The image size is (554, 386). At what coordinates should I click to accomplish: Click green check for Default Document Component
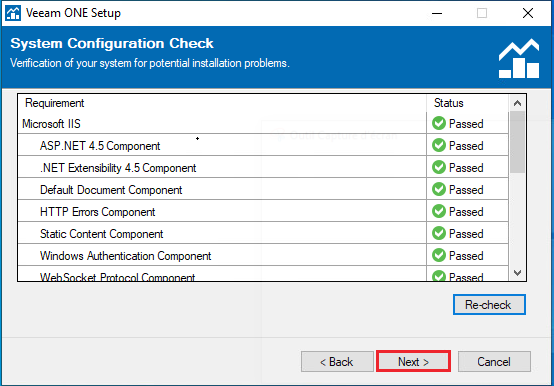(439, 189)
